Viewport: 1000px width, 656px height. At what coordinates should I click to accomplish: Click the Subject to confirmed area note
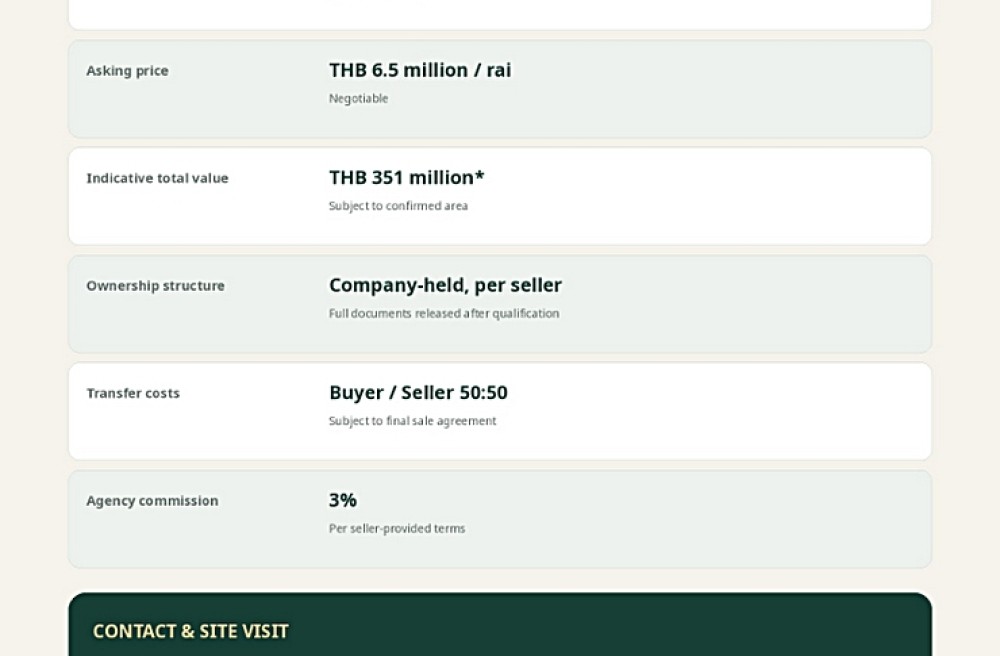pyautogui.click(x=398, y=206)
